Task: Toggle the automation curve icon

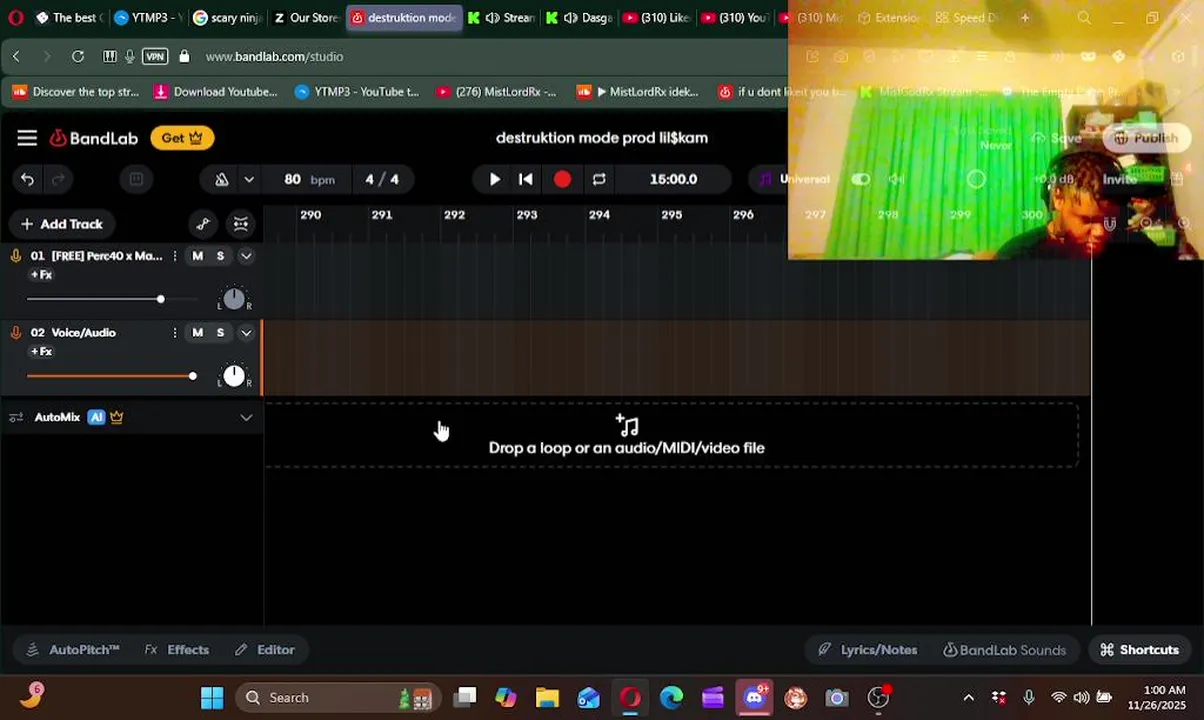Action: click(x=203, y=224)
